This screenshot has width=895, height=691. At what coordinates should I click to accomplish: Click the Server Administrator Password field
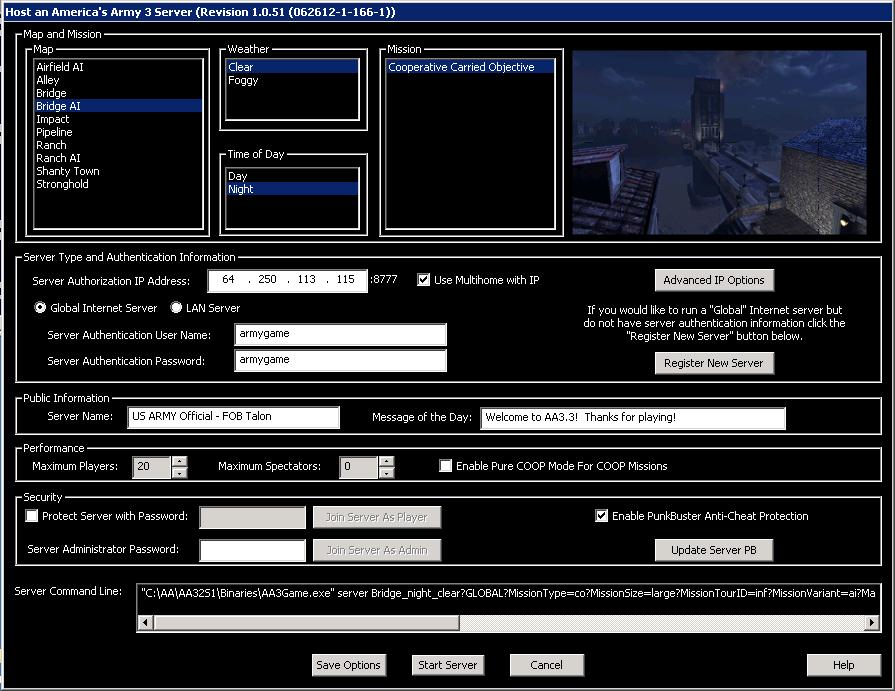click(252, 550)
